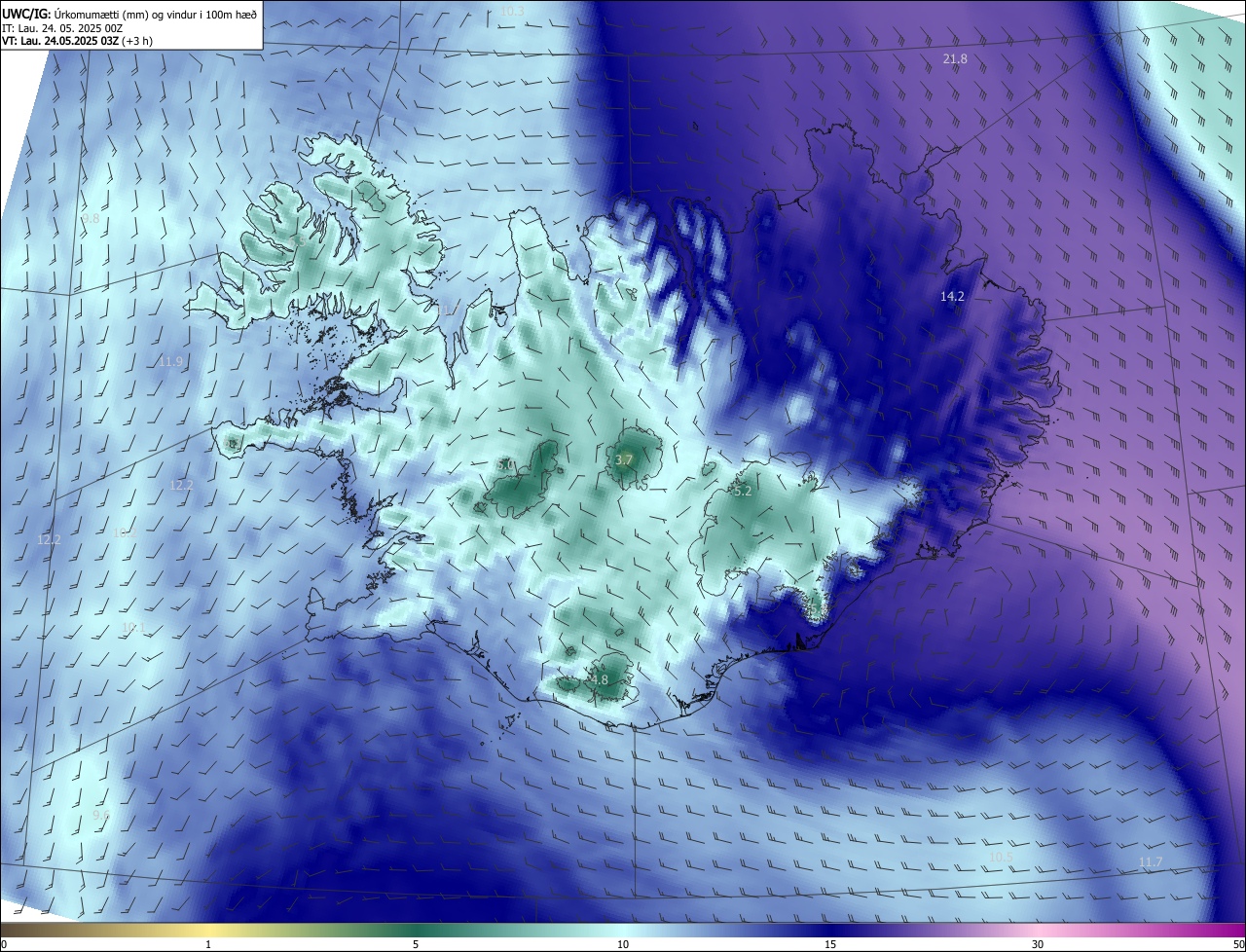Click the 3.7 value on the glacier
The width and height of the screenshot is (1246, 952).
pyautogui.click(x=624, y=459)
